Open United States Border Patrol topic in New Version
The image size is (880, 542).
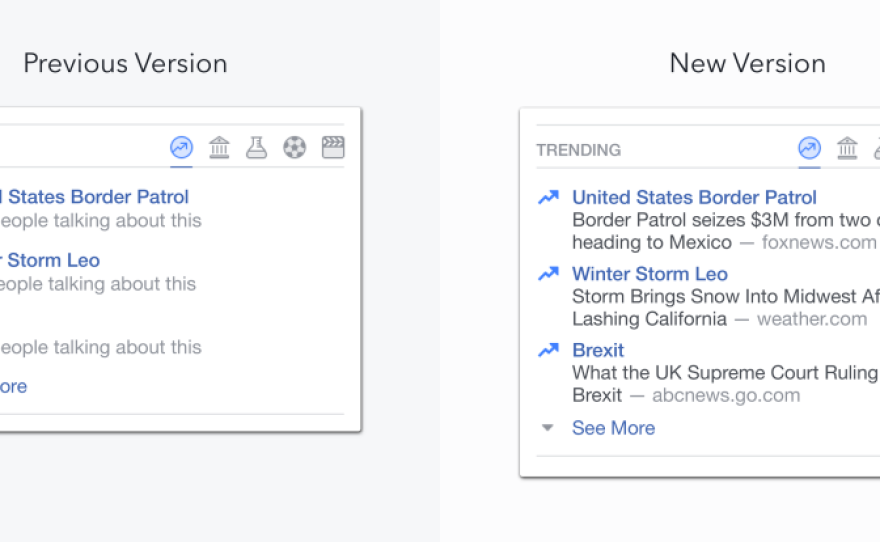[x=694, y=198]
